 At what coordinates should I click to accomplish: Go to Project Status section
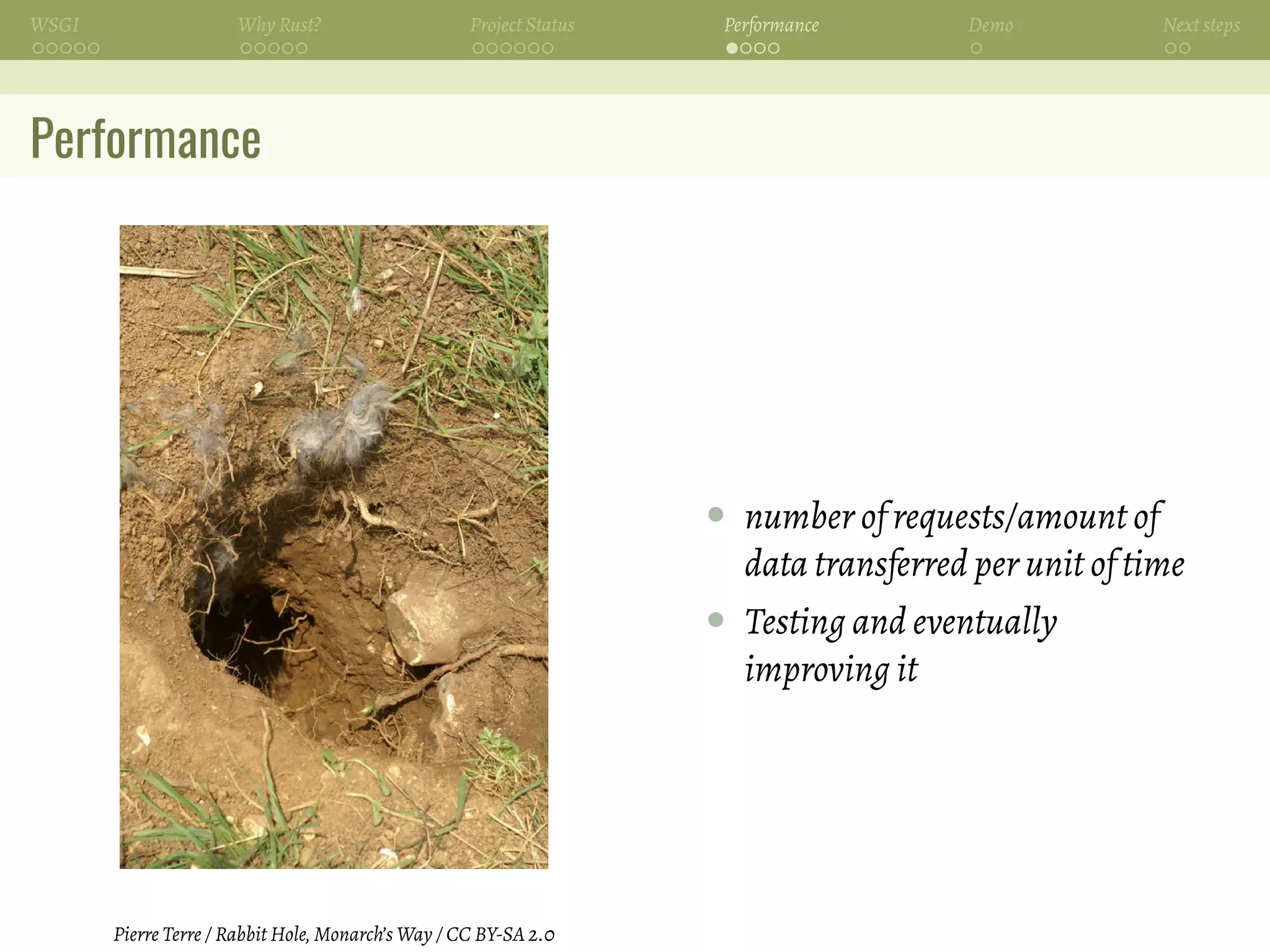click(522, 25)
